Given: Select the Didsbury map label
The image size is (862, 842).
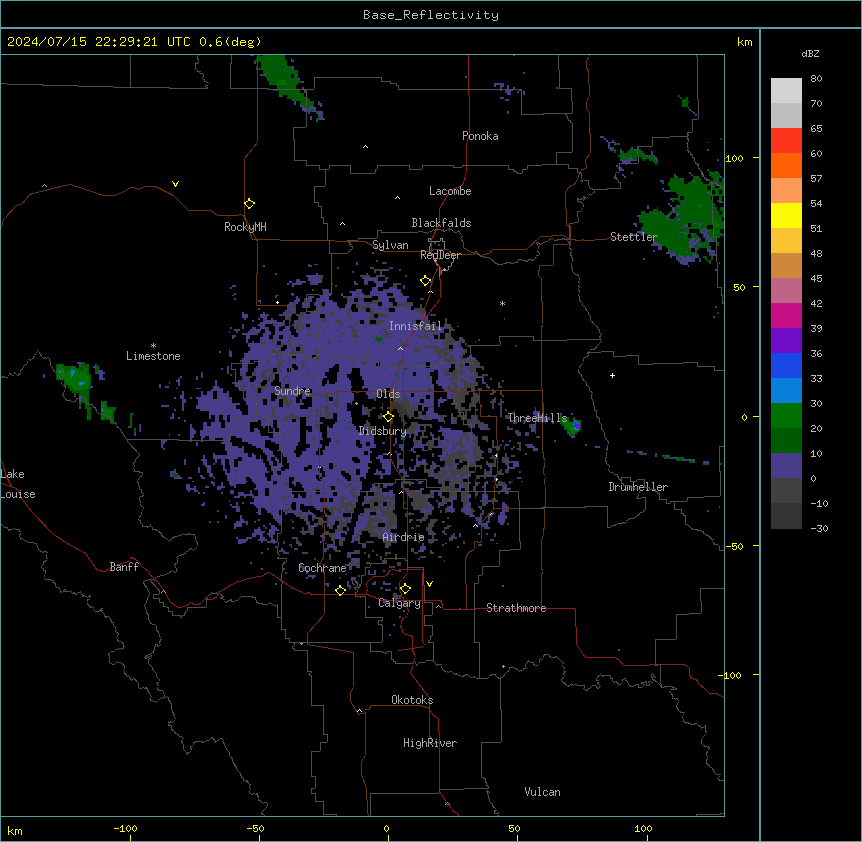Looking at the screenshot, I should [383, 431].
